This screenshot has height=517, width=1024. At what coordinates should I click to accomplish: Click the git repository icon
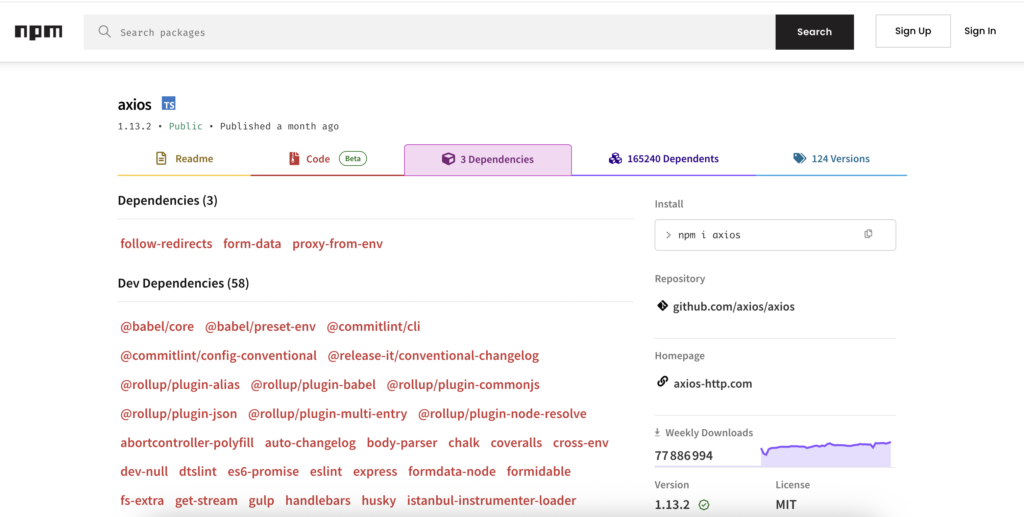662,306
